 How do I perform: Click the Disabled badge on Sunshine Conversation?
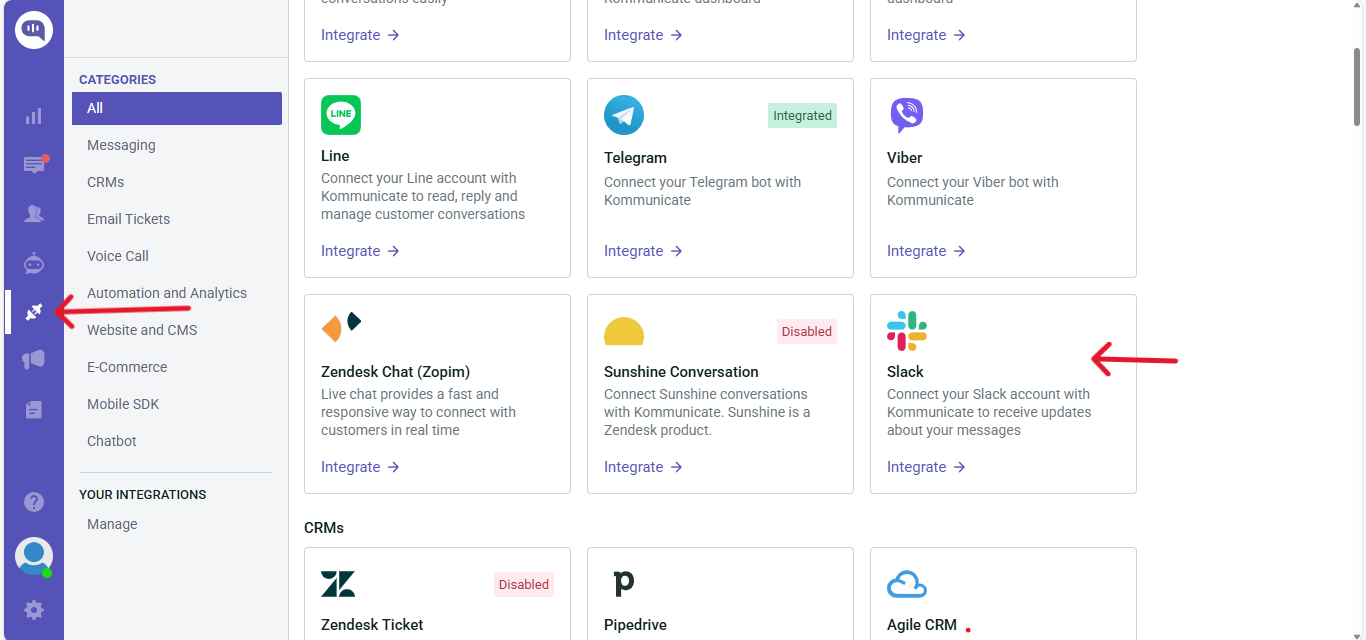click(x=807, y=331)
